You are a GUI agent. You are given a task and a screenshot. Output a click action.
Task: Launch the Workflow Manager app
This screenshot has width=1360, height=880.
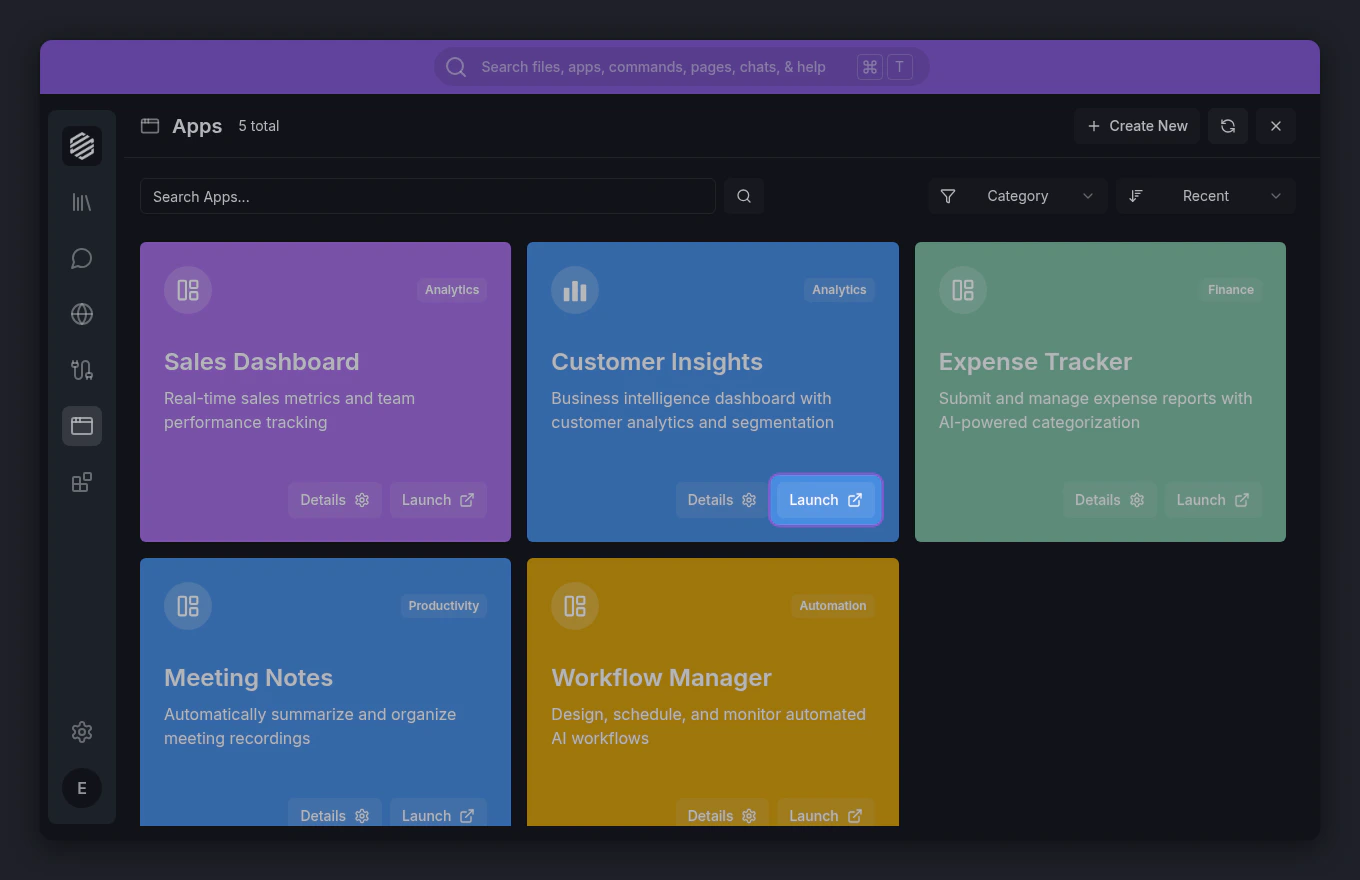click(x=826, y=812)
